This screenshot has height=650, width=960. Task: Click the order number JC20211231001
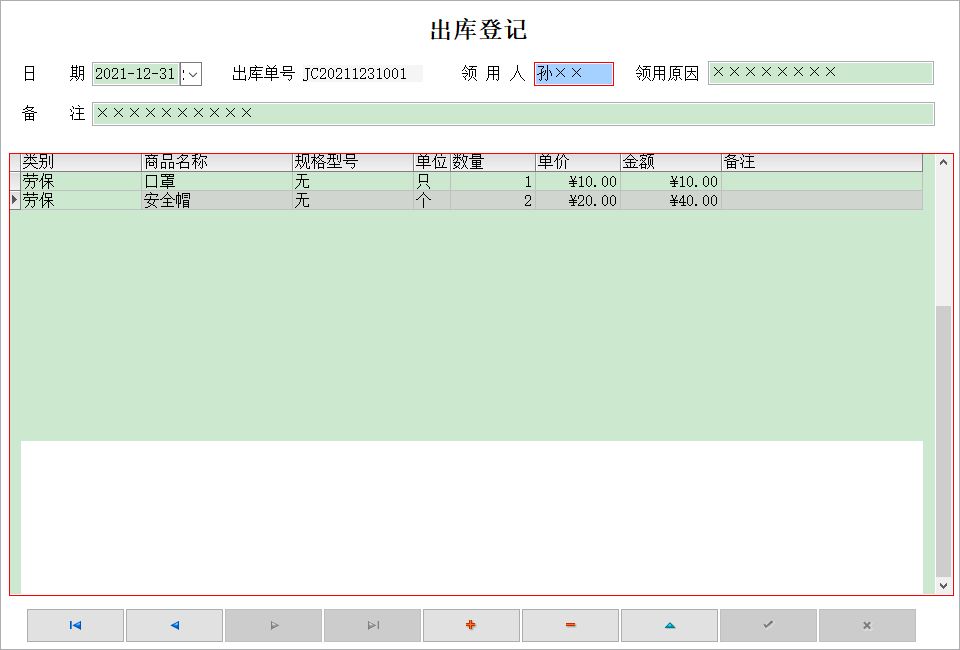pos(355,74)
